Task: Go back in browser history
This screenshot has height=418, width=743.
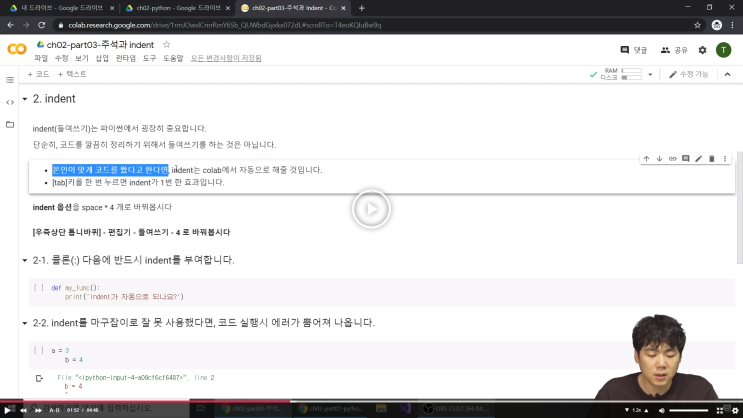Action: [x=10, y=25]
